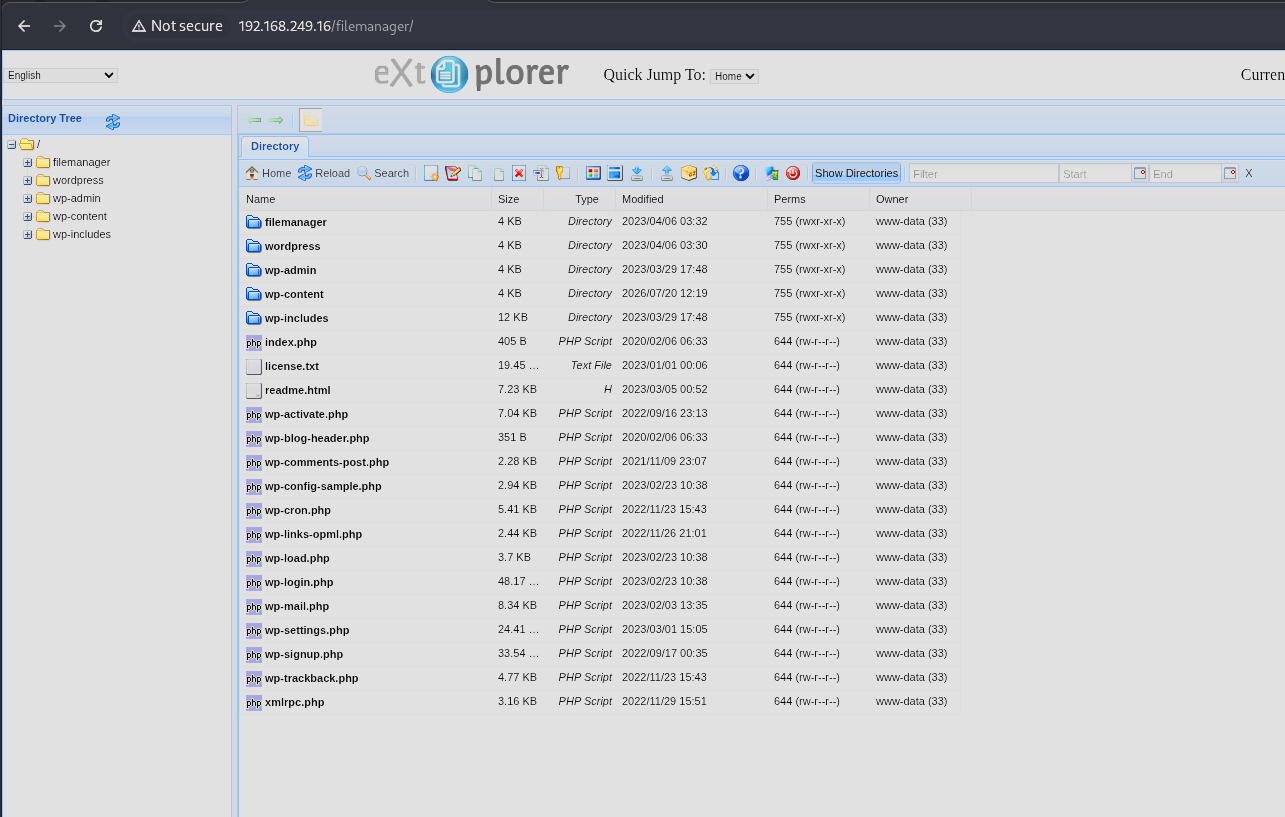Screen dimensions: 1285x817
Task: Click the folder icon beside navigation arrows
Action: pos(311,120)
